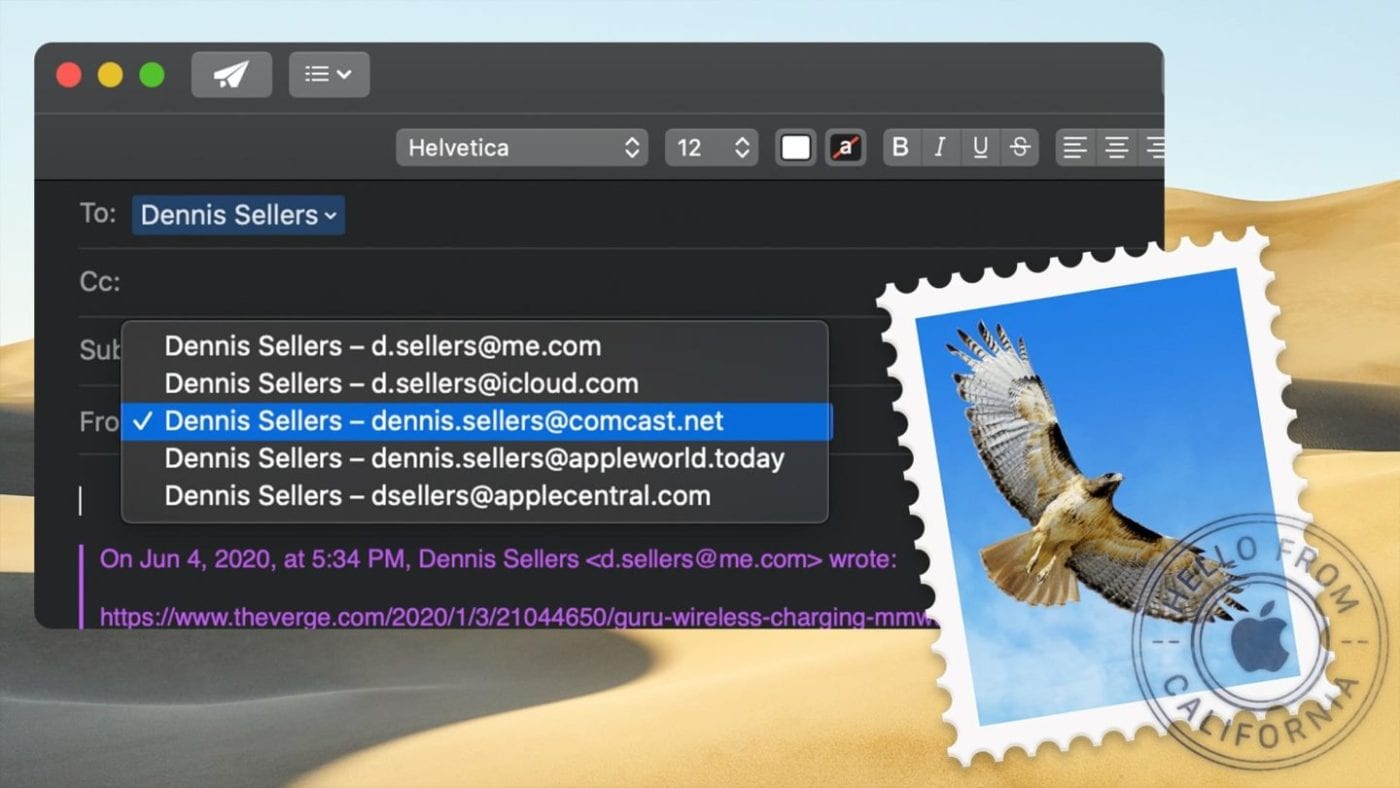Apply Strikethrough formatting
This screenshot has height=788, width=1400.
(x=1020, y=148)
